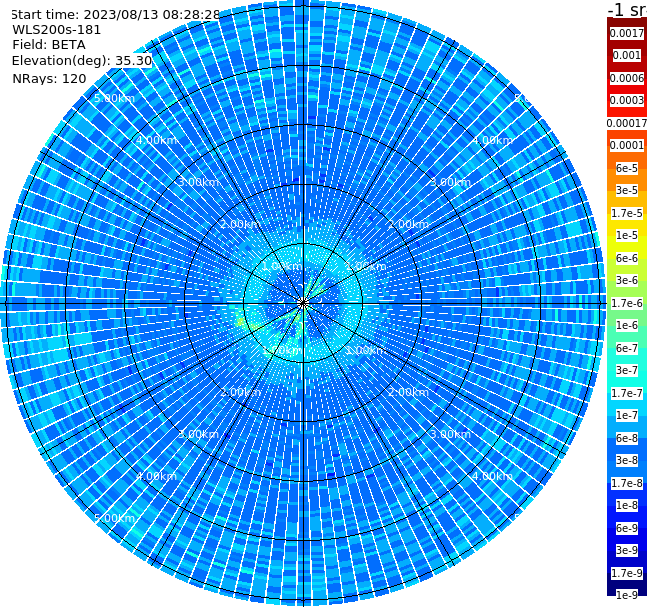Image resolution: width=647 pixels, height=607 pixels.
Task: Click the 6e-9 colorbar label
Action: [x=627, y=528]
